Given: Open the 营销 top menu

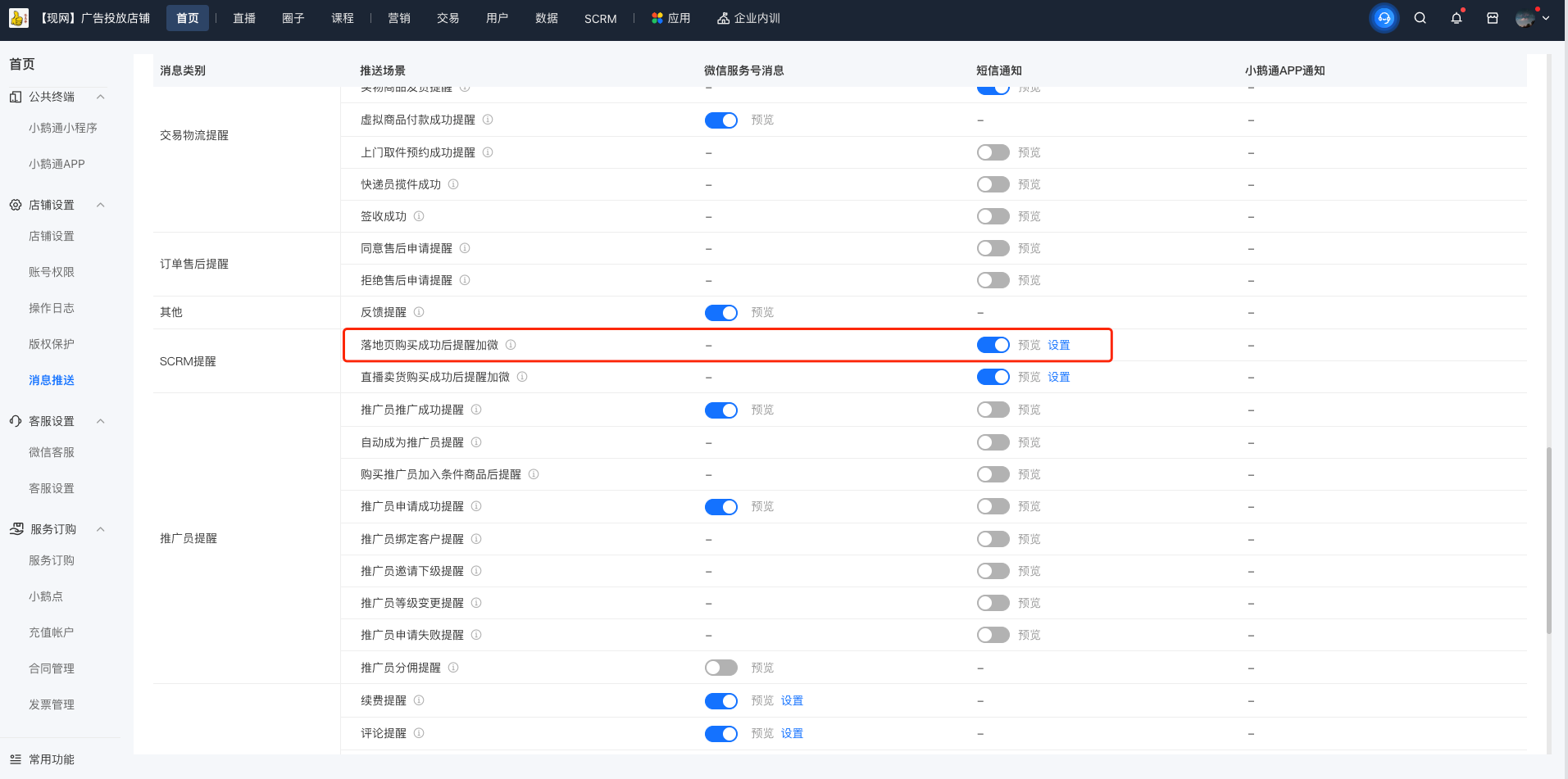Looking at the screenshot, I should pyautogui.click(x=399, y=18).
